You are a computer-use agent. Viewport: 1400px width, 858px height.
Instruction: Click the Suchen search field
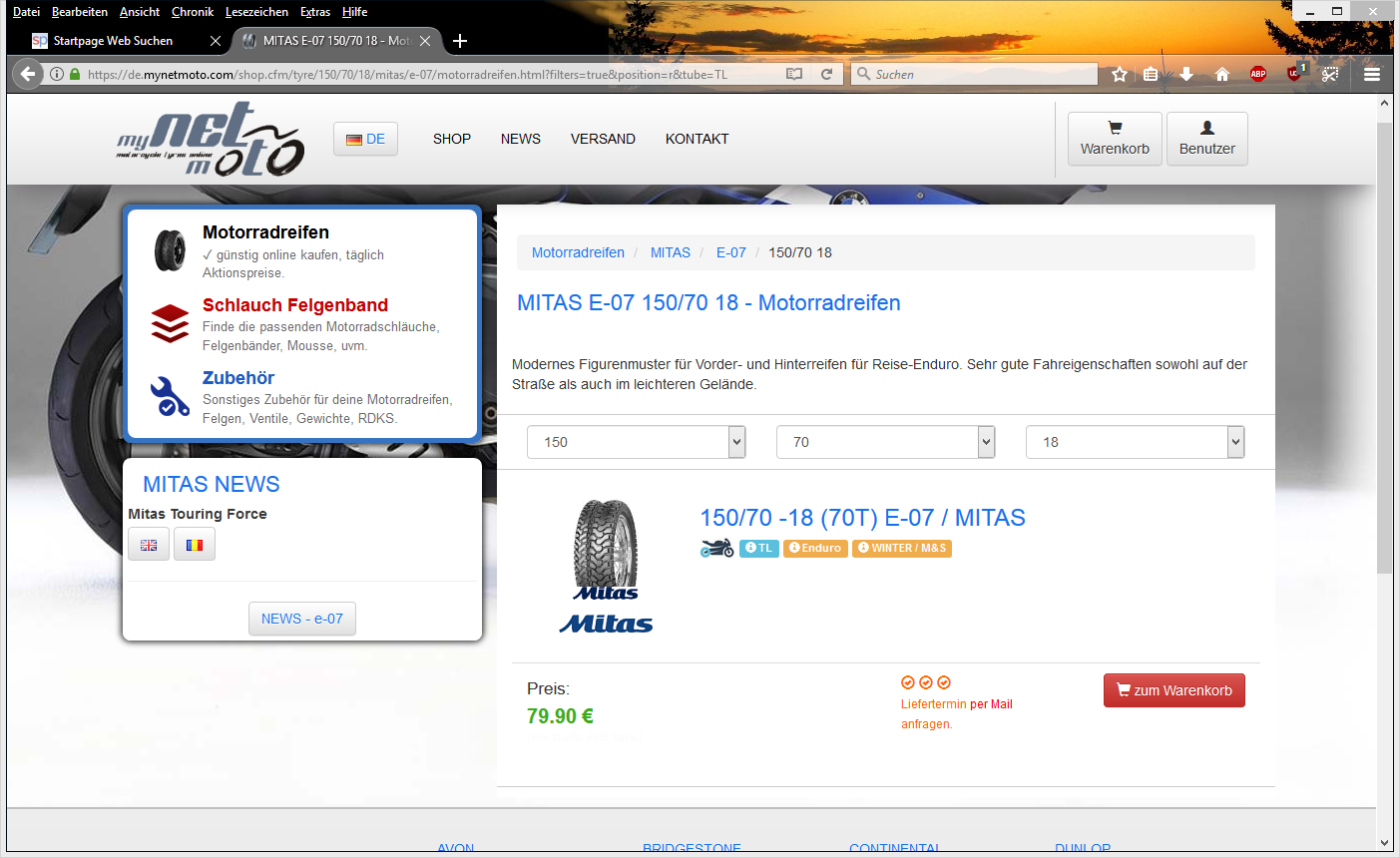(x=974, y=74)
